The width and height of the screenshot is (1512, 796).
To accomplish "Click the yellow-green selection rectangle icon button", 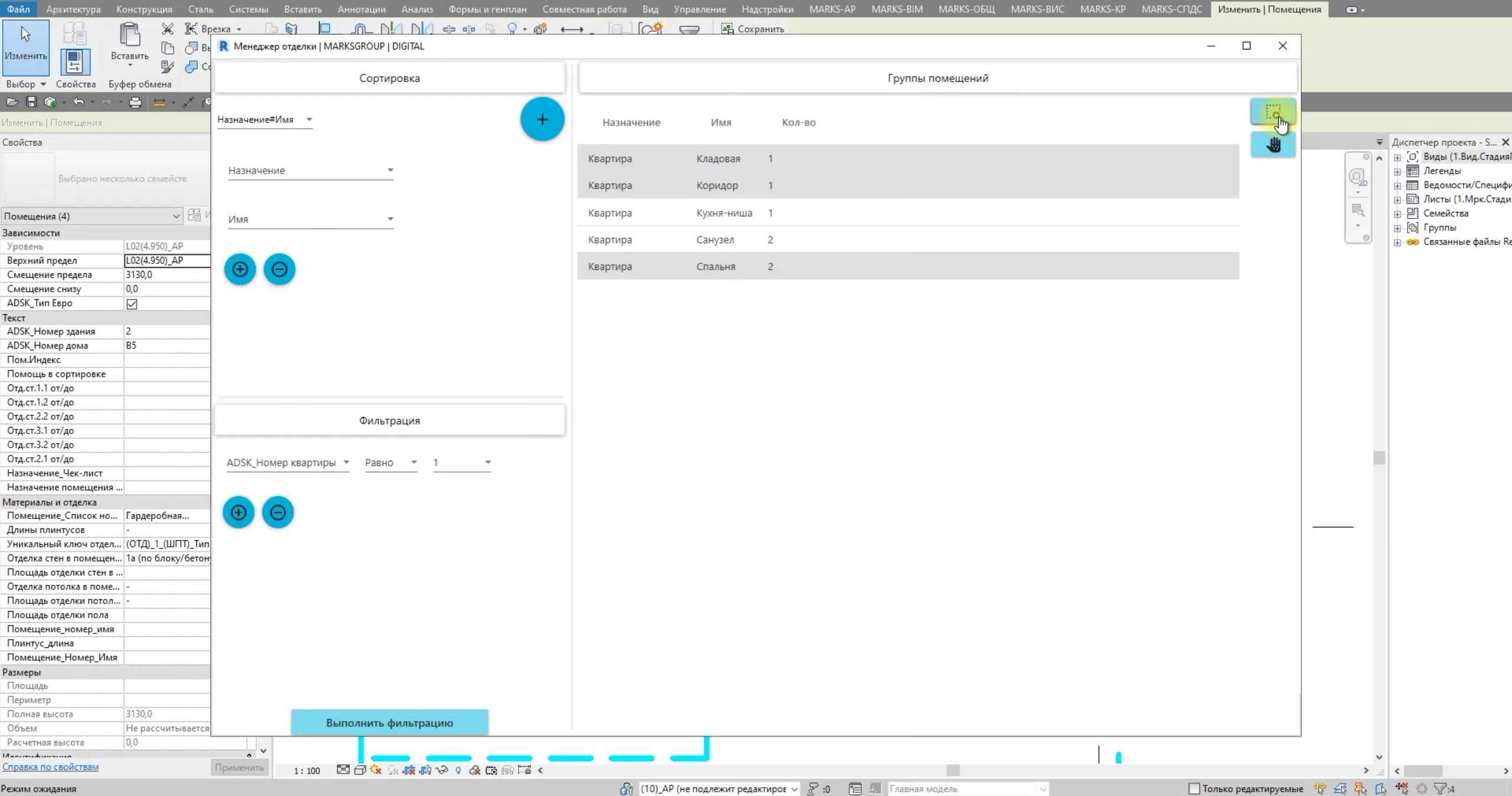I will pos(1272,112).
